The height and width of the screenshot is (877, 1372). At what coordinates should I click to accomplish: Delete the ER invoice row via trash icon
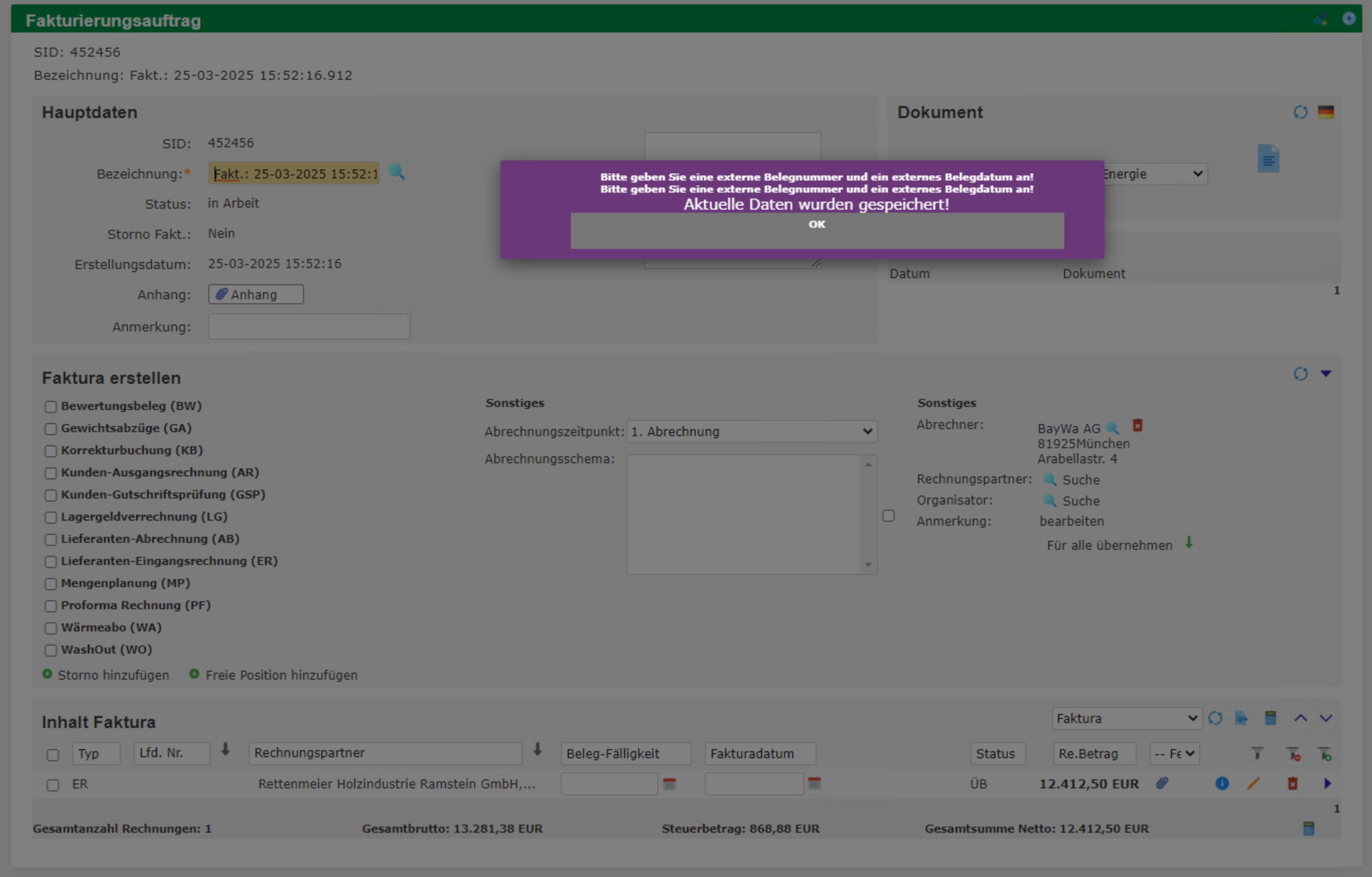[x=1292, y=783]
